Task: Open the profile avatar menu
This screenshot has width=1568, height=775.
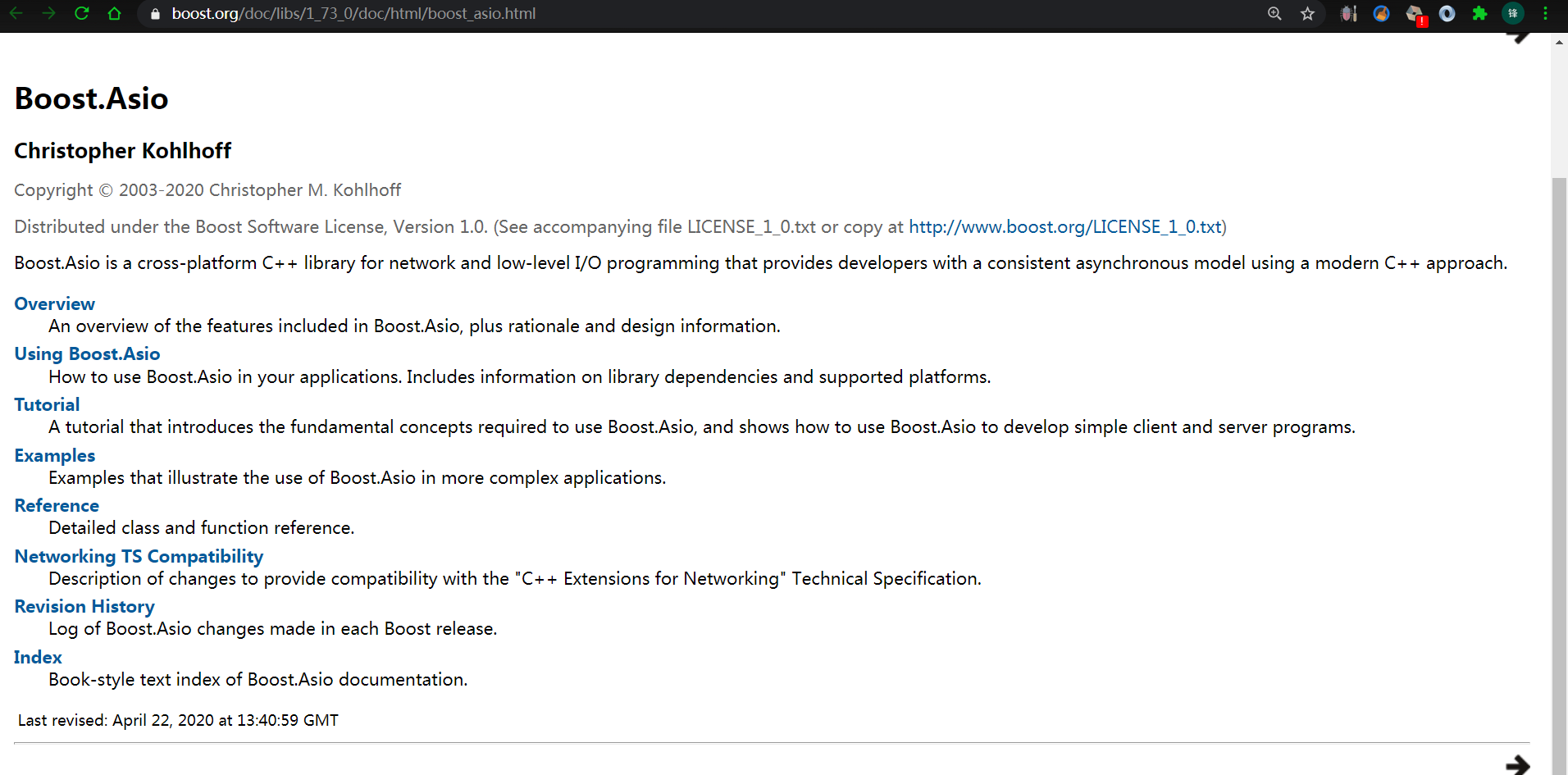Action: coord(1512,13)
